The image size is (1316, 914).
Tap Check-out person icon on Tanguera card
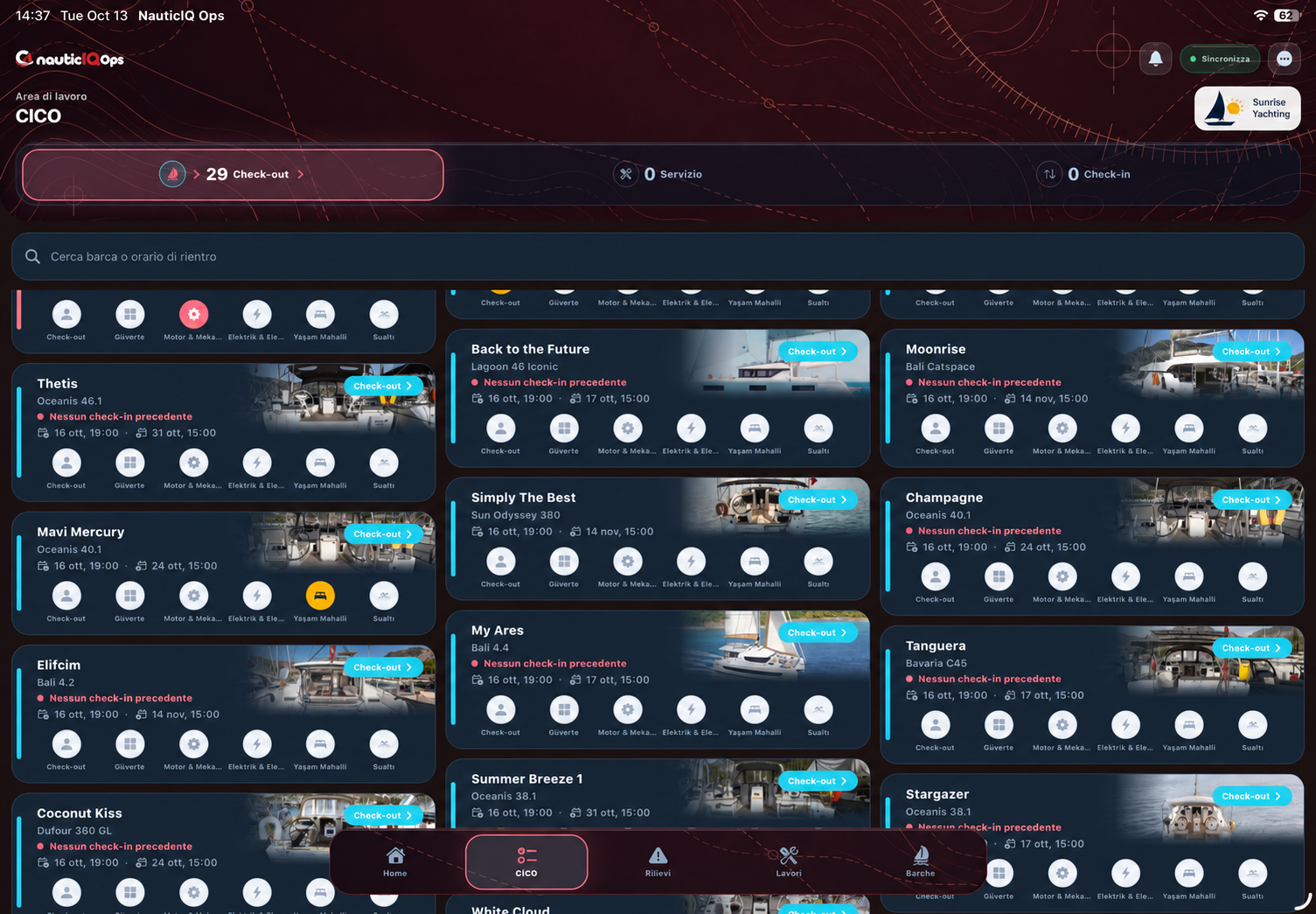pos(936,725)
